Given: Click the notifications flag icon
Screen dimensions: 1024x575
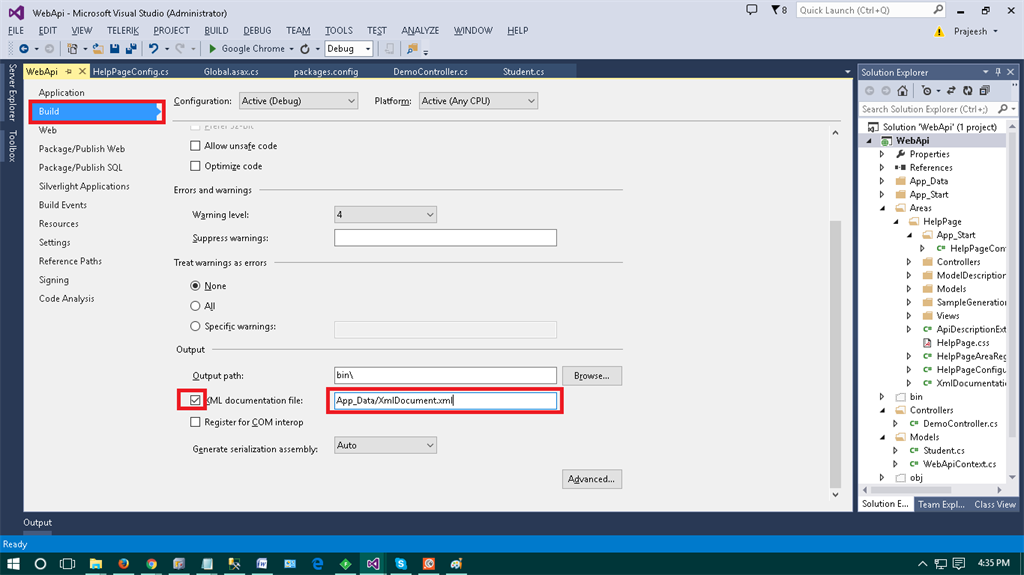Looking at the screenshot, I should tap(775, 10).
